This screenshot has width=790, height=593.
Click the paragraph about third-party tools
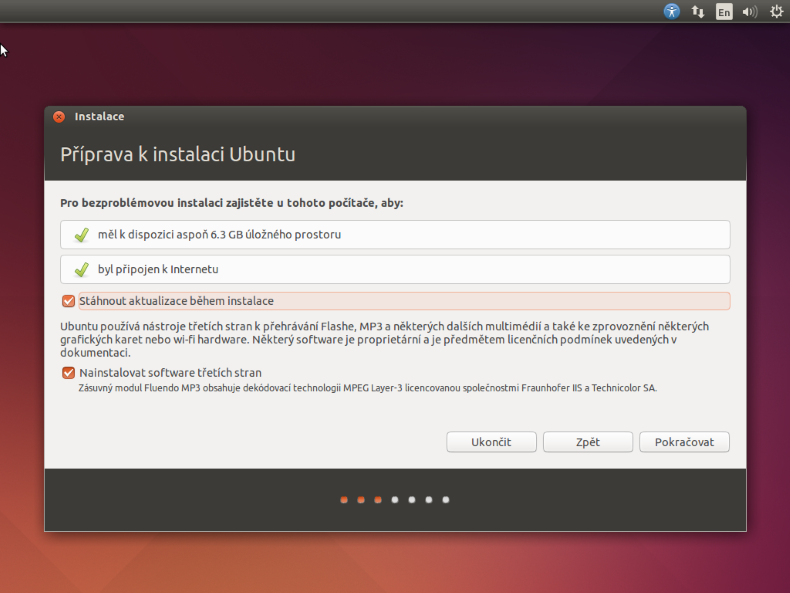click(384, 340)
